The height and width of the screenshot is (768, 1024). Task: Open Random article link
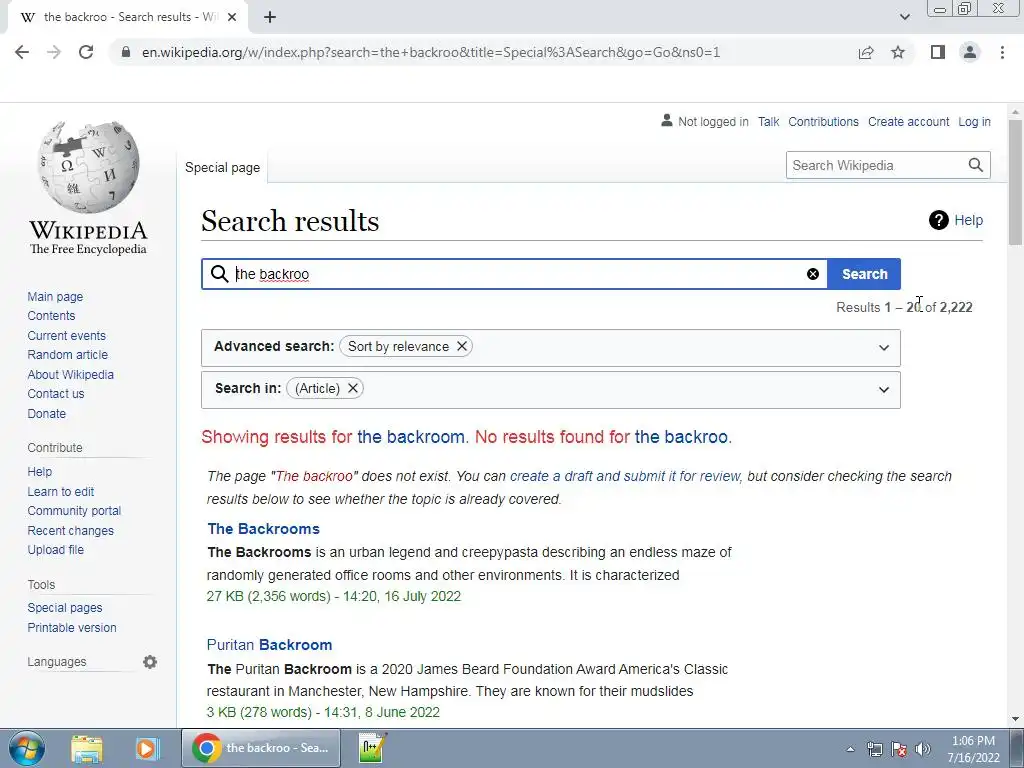[67, 355]
